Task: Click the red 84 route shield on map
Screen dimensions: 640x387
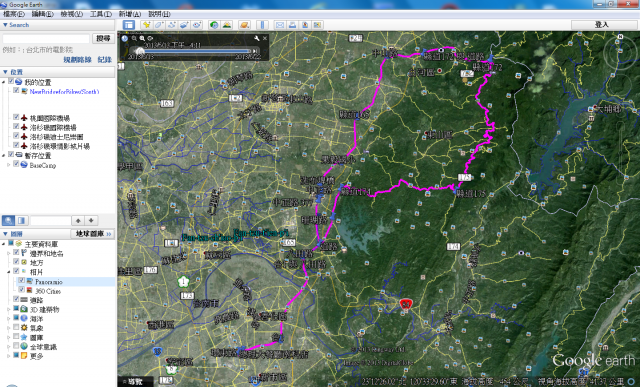Action: [x=405, y=304]
